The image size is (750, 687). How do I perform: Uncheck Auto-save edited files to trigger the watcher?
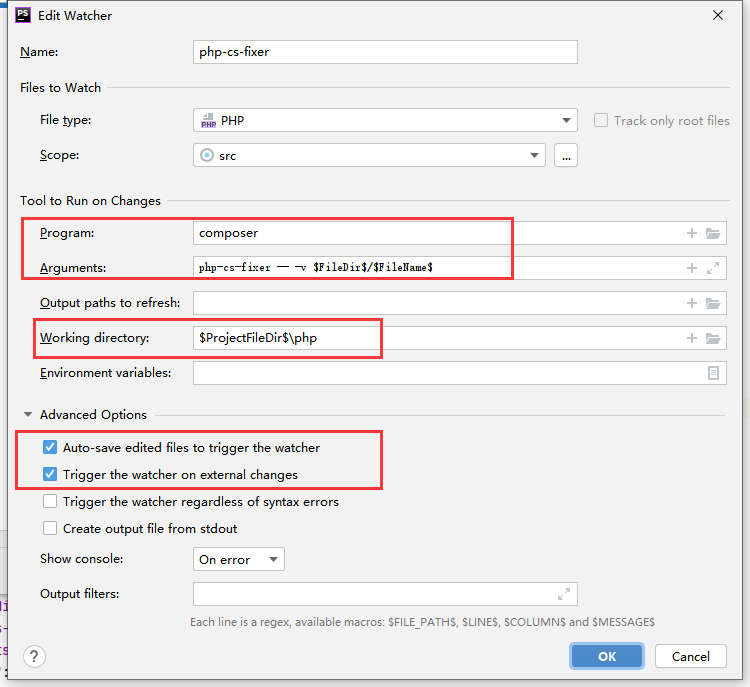50,447
